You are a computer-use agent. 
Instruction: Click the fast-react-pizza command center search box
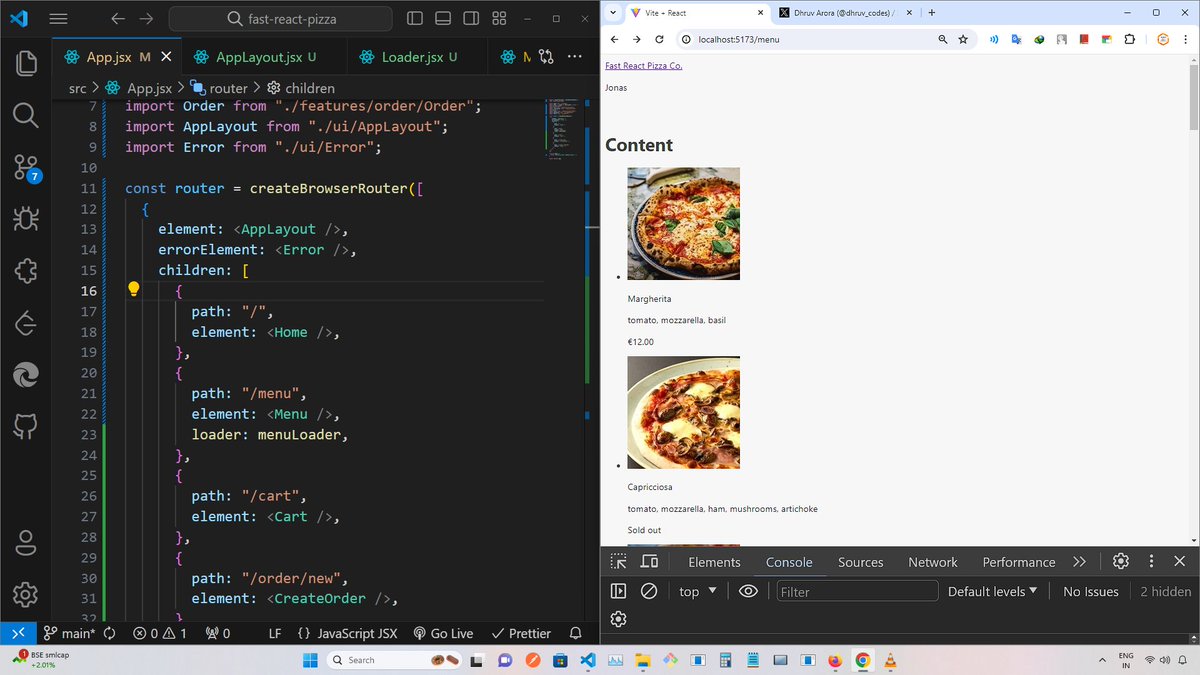(x=281, y=18)
